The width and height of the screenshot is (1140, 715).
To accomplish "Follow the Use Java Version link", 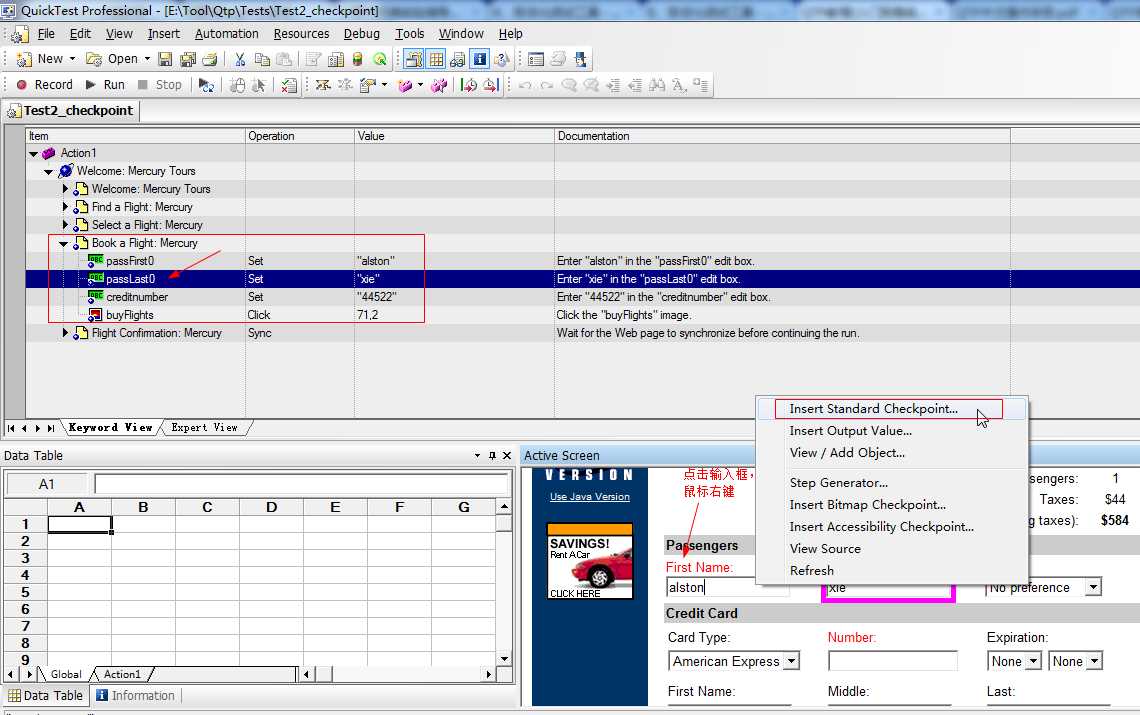I will coord(590,497).
